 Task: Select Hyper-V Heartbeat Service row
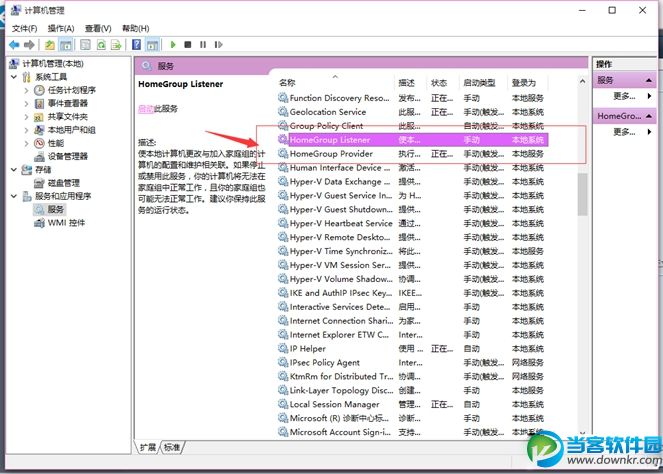tap(412, 223)
